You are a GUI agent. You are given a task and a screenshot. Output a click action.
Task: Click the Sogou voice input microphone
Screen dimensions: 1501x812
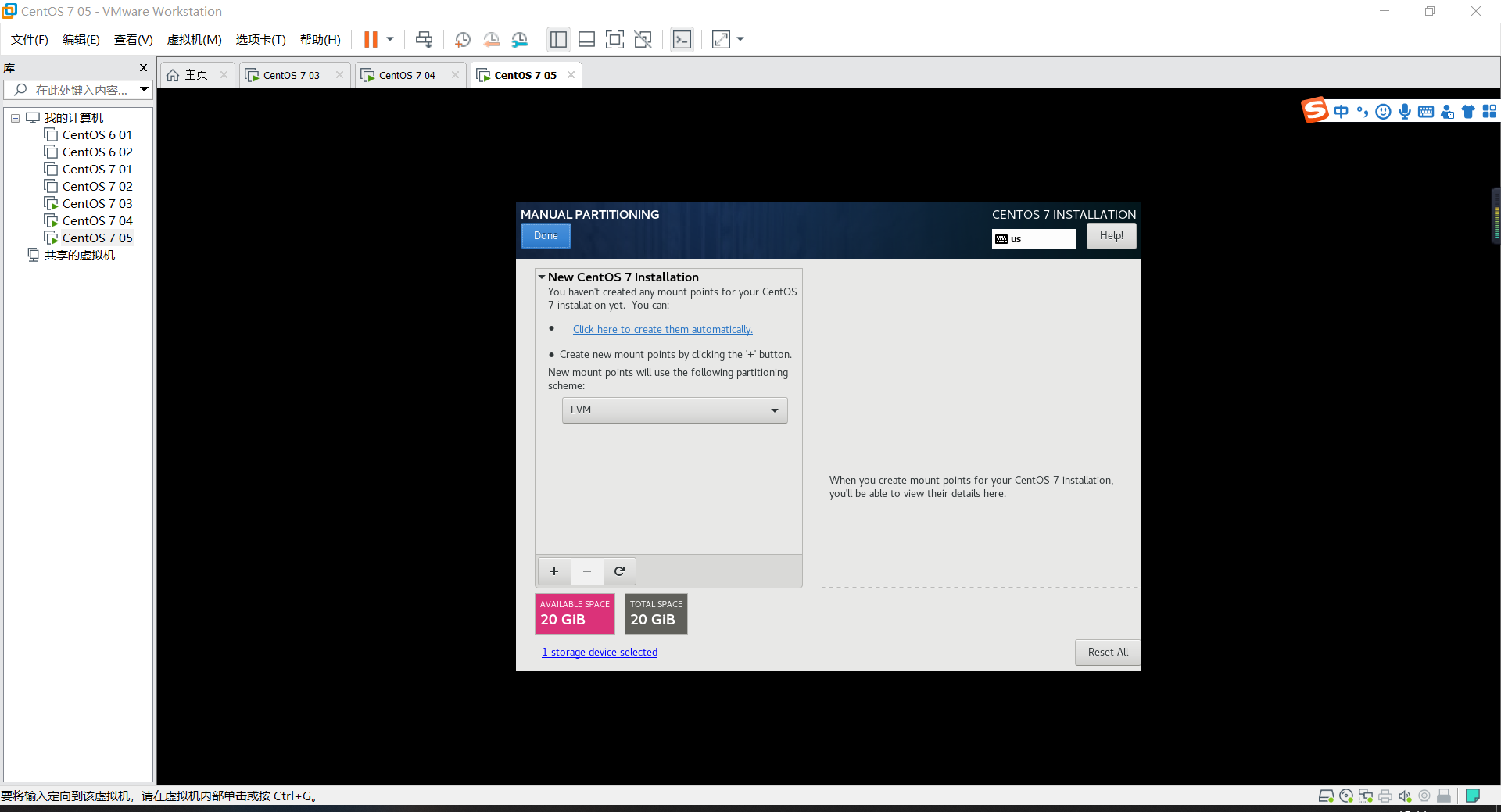pyautogui.click(x=1405, y=112)
